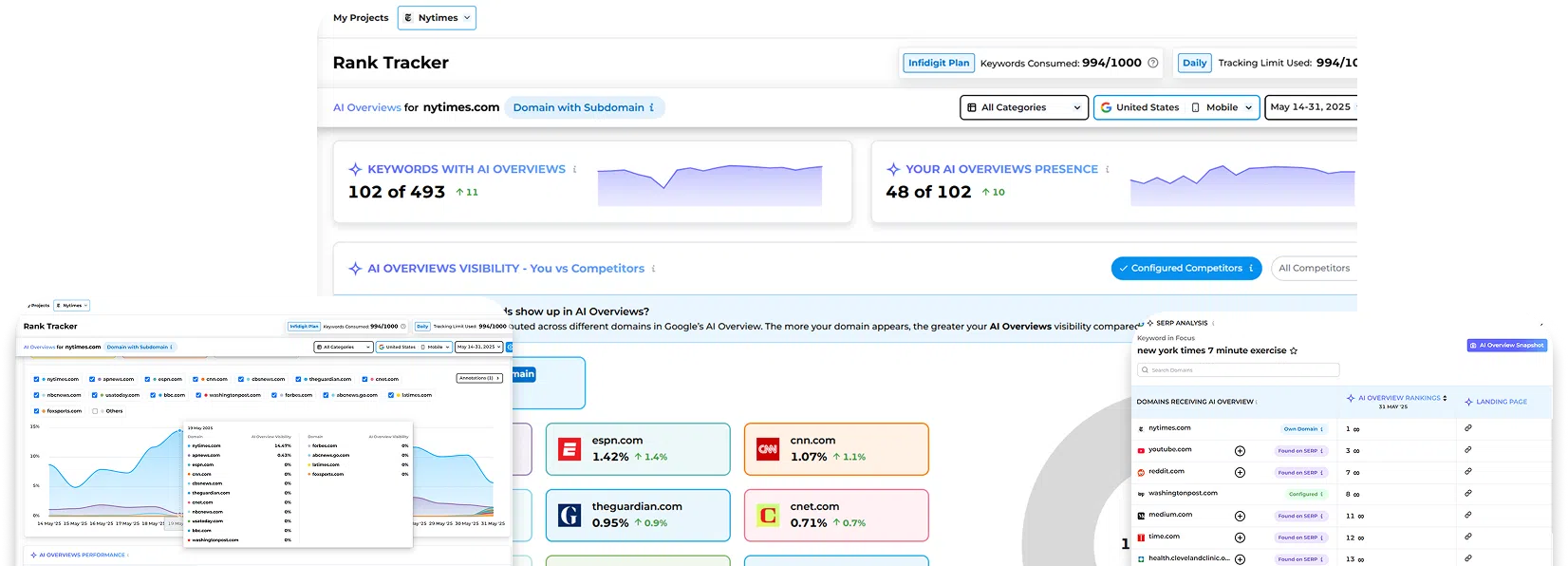Click the Infidigit Plan badge
Image resolution: width=1568 pixels, height=566 pixels.
[x=939, y=63]
